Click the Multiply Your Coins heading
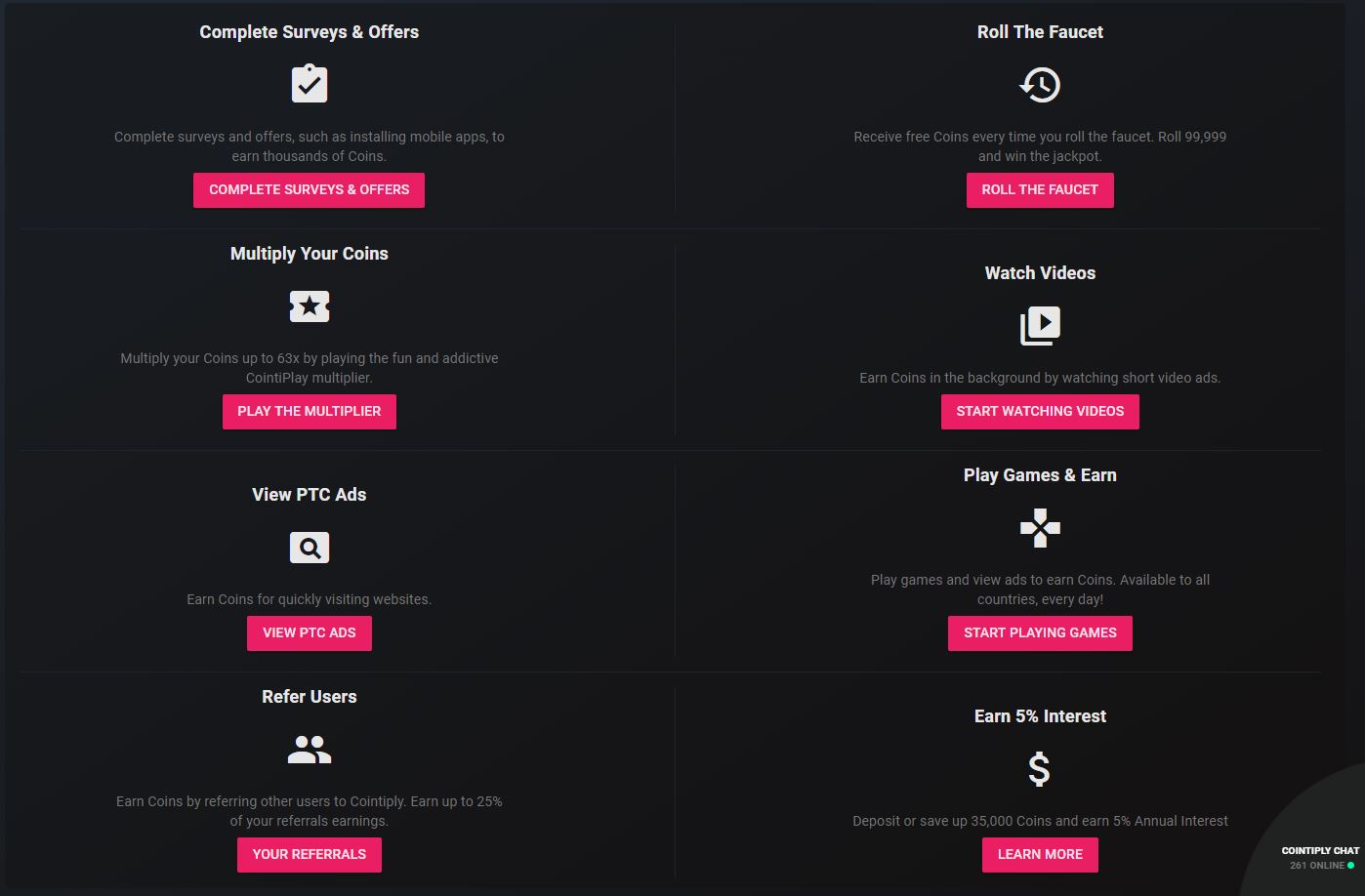Image resolution: width=1365 pixels, height=896 pixels. 310,254
